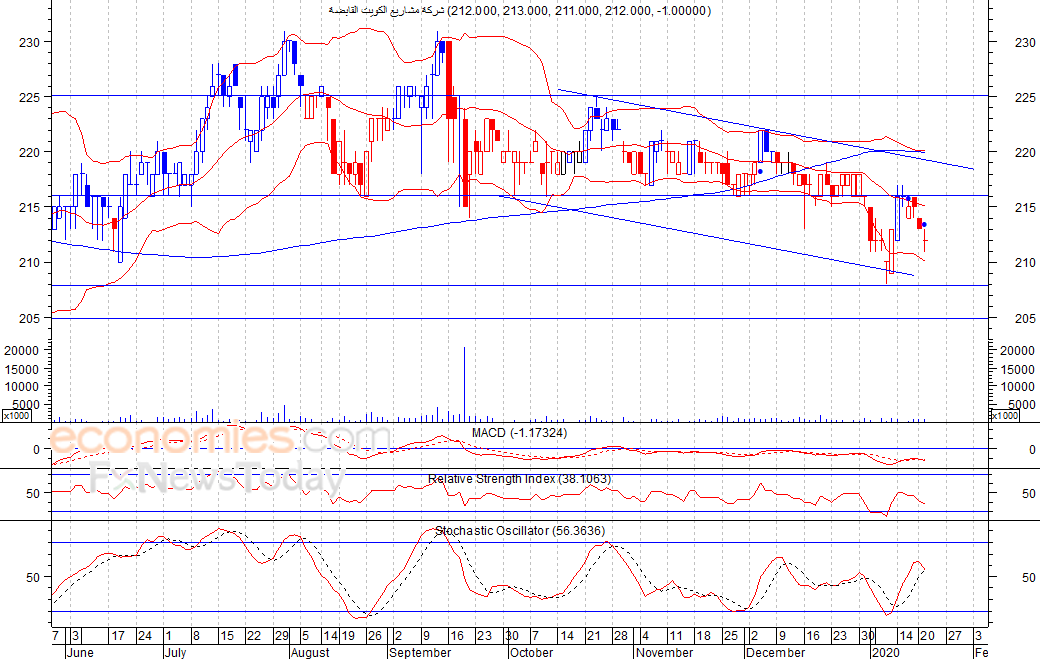
Task: Click the MACD indicator label
Action: (519, 432)
